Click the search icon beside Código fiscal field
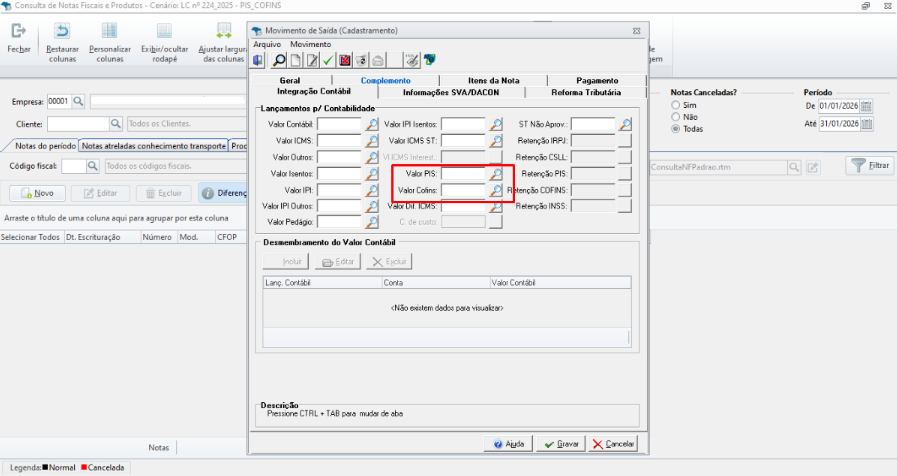 coord(93,166)
